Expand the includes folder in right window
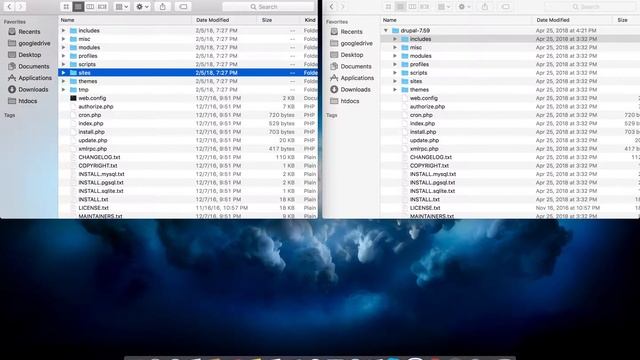Screen dimensions: 640x360 tap(395, 39)
